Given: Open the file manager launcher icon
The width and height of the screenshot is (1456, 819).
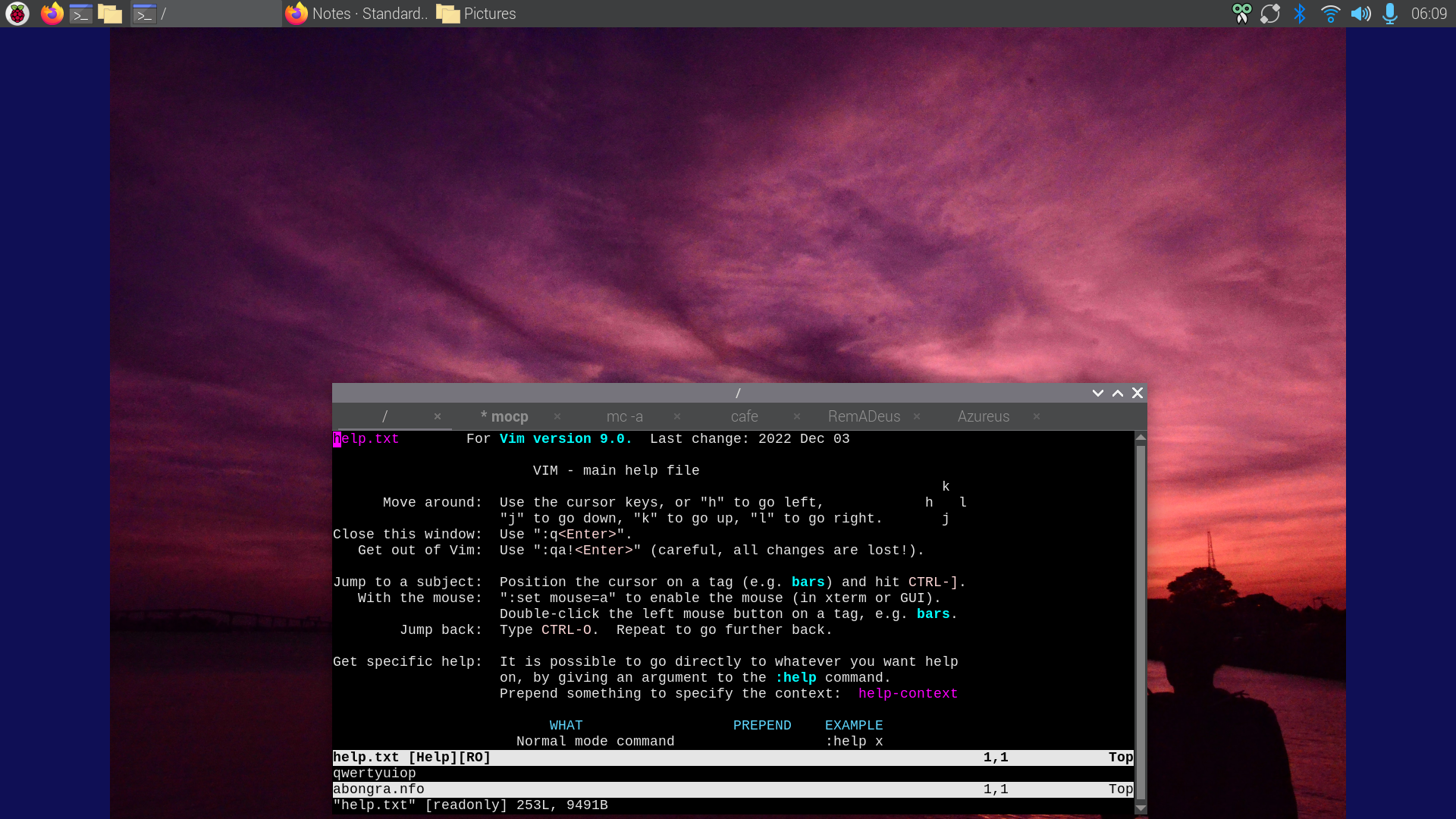Looking at the screenshot, I should [110, 14].
